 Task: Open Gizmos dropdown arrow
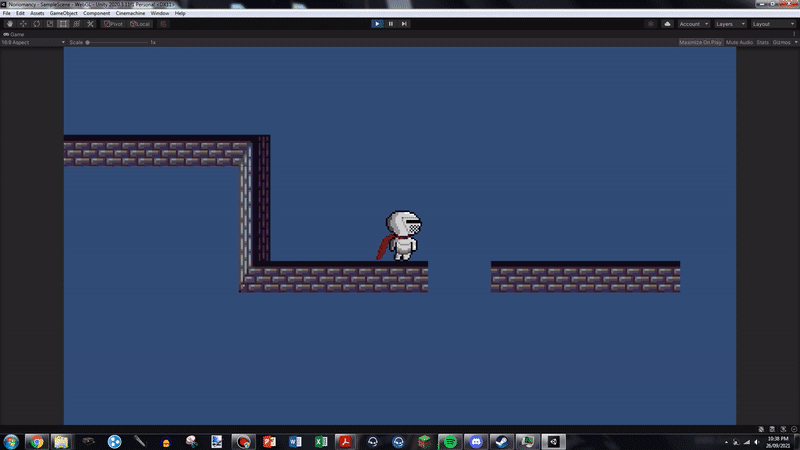(x=796, y=42)
